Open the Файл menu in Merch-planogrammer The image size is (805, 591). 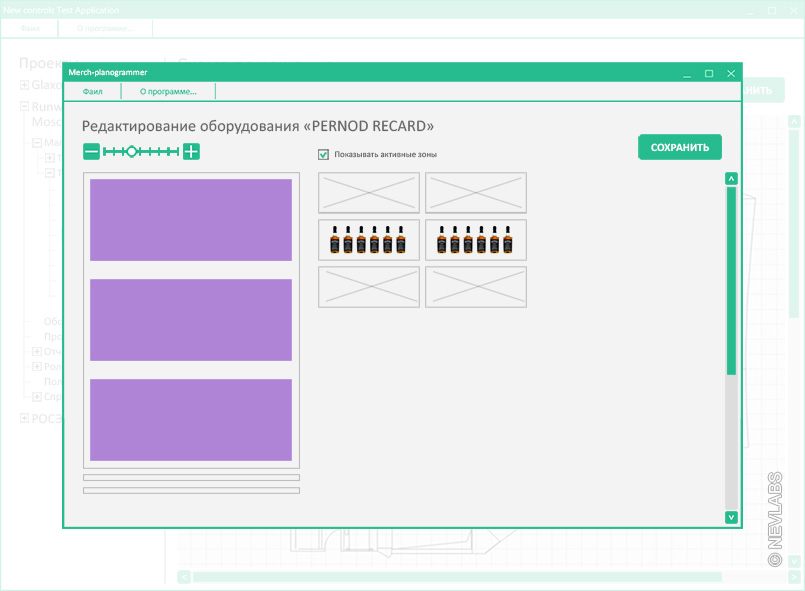click(92, 92)
